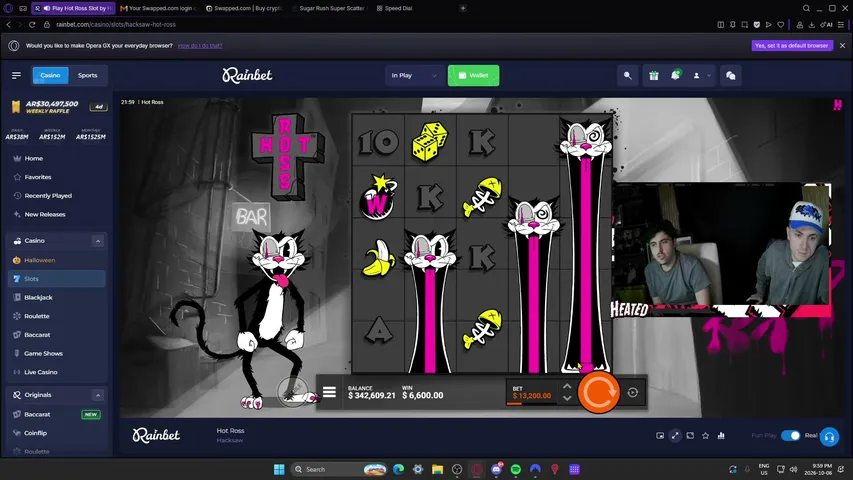
Task: Toggle Fun Play / Real mode switch
Action: pos(790,435)
